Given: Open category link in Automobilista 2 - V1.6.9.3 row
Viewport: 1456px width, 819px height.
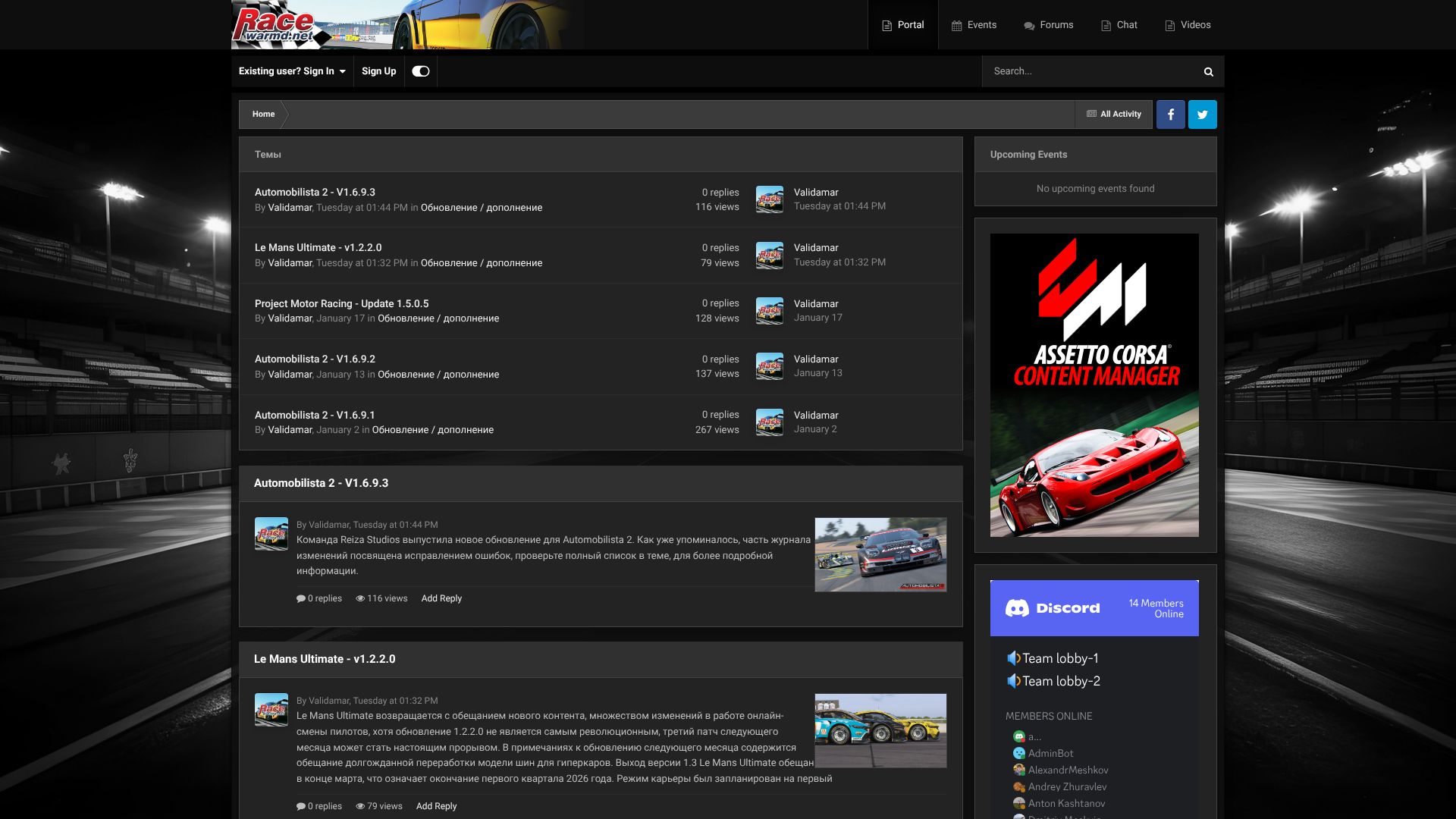Looking at the screenshot, I should coord(482,208).
